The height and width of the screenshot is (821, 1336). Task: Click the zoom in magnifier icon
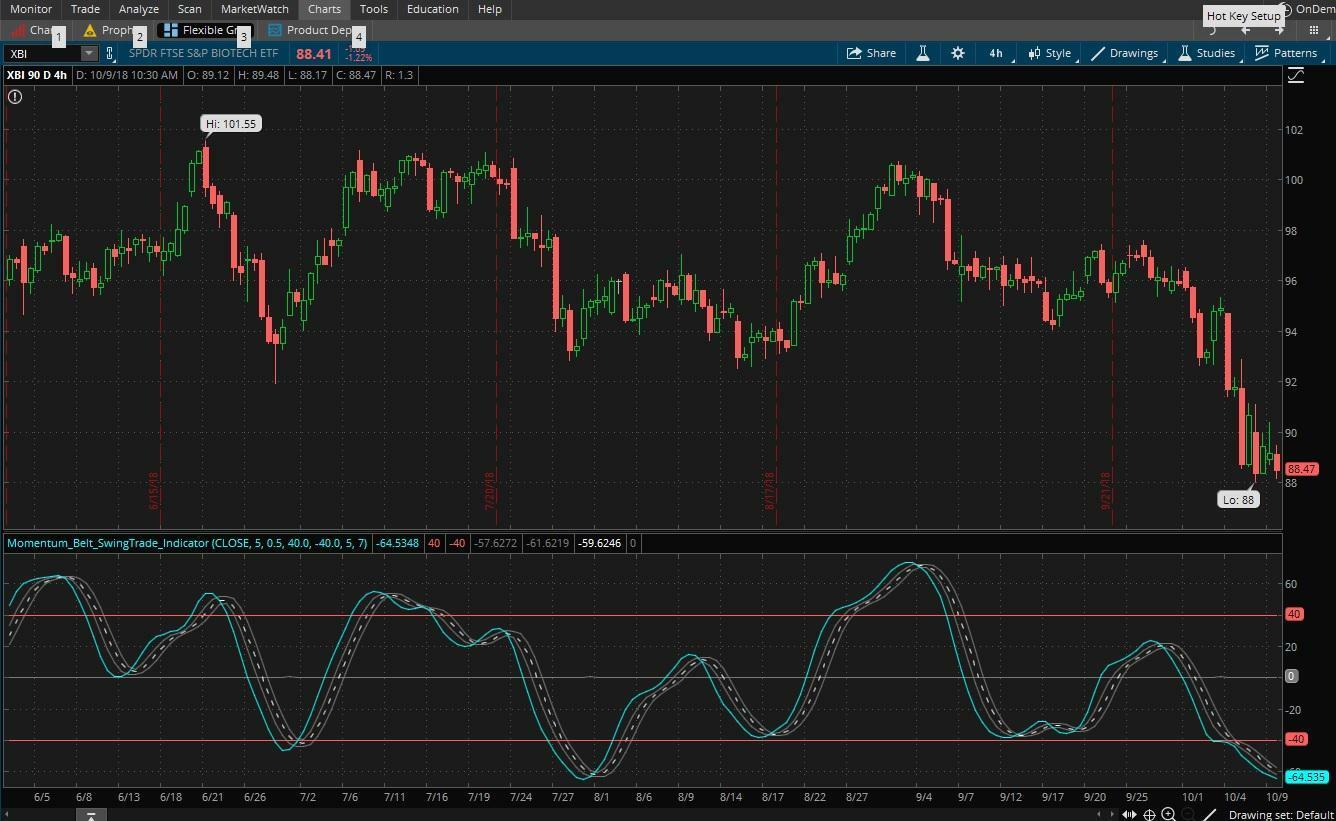(1168, 815)
